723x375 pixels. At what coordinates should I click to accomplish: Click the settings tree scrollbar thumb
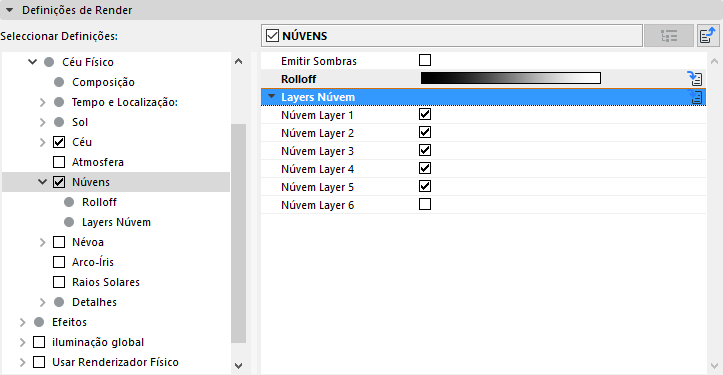pyautogui.click(x=238, y=233)
